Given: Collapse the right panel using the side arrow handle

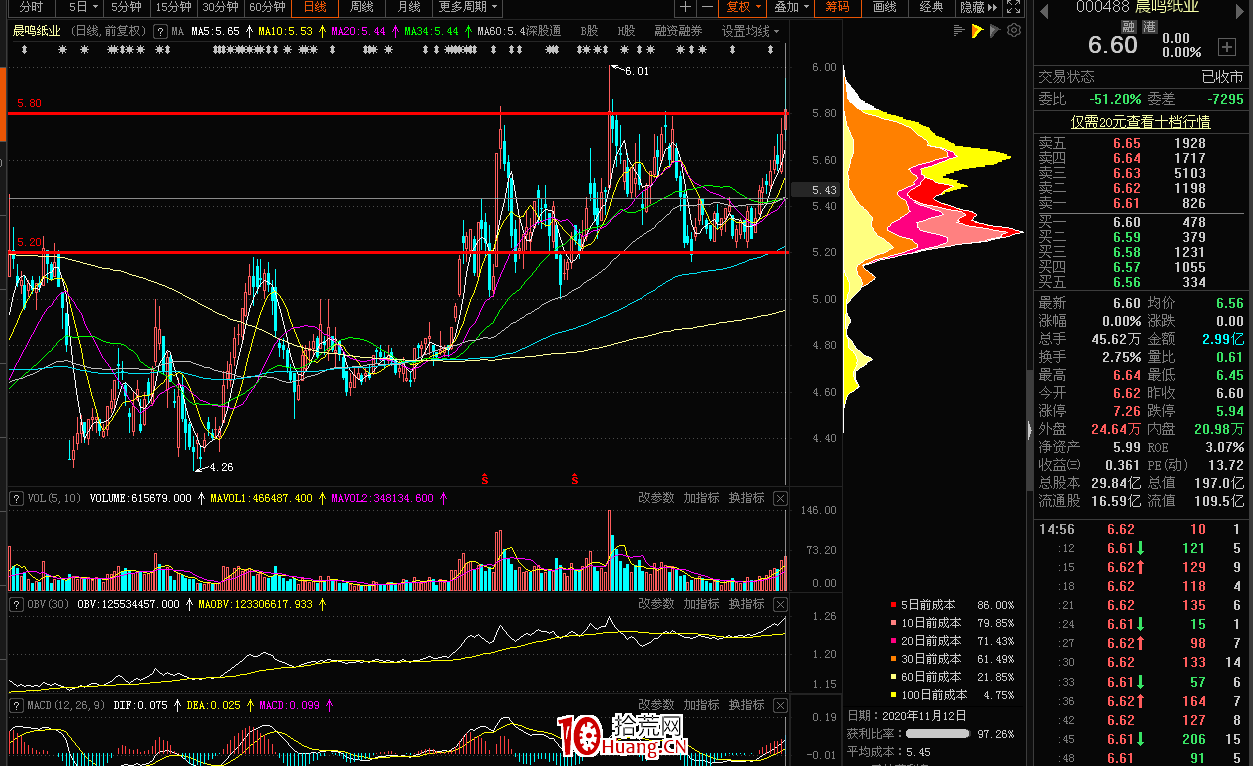Looking at the screenshot, I should pos(1029,430).
